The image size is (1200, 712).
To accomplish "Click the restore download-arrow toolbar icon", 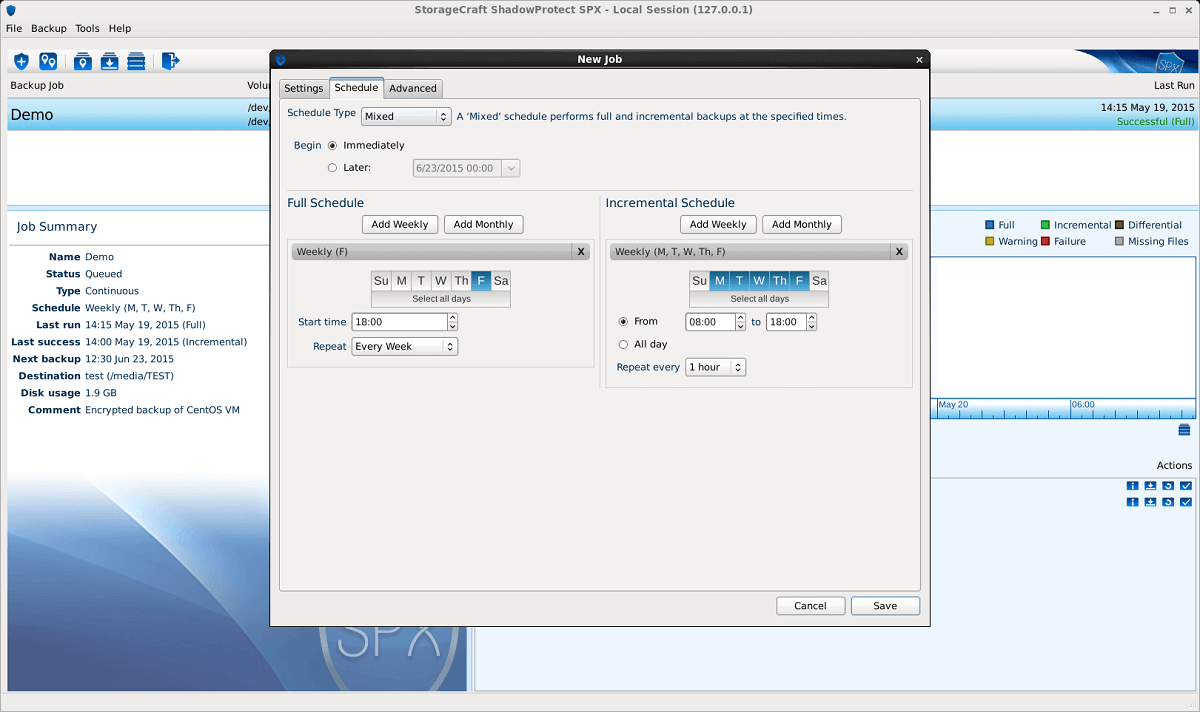I will [x=110, y=62].
